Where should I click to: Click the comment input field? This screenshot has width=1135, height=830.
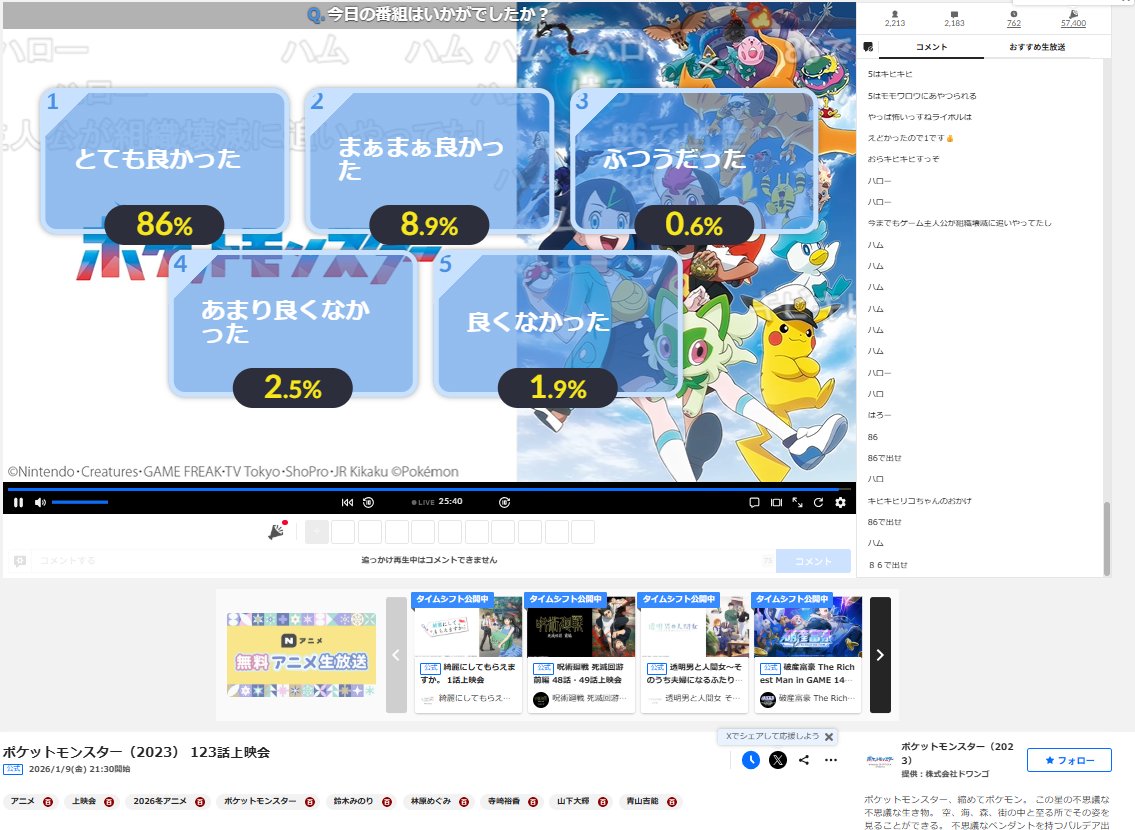click(x=405, y=560)
